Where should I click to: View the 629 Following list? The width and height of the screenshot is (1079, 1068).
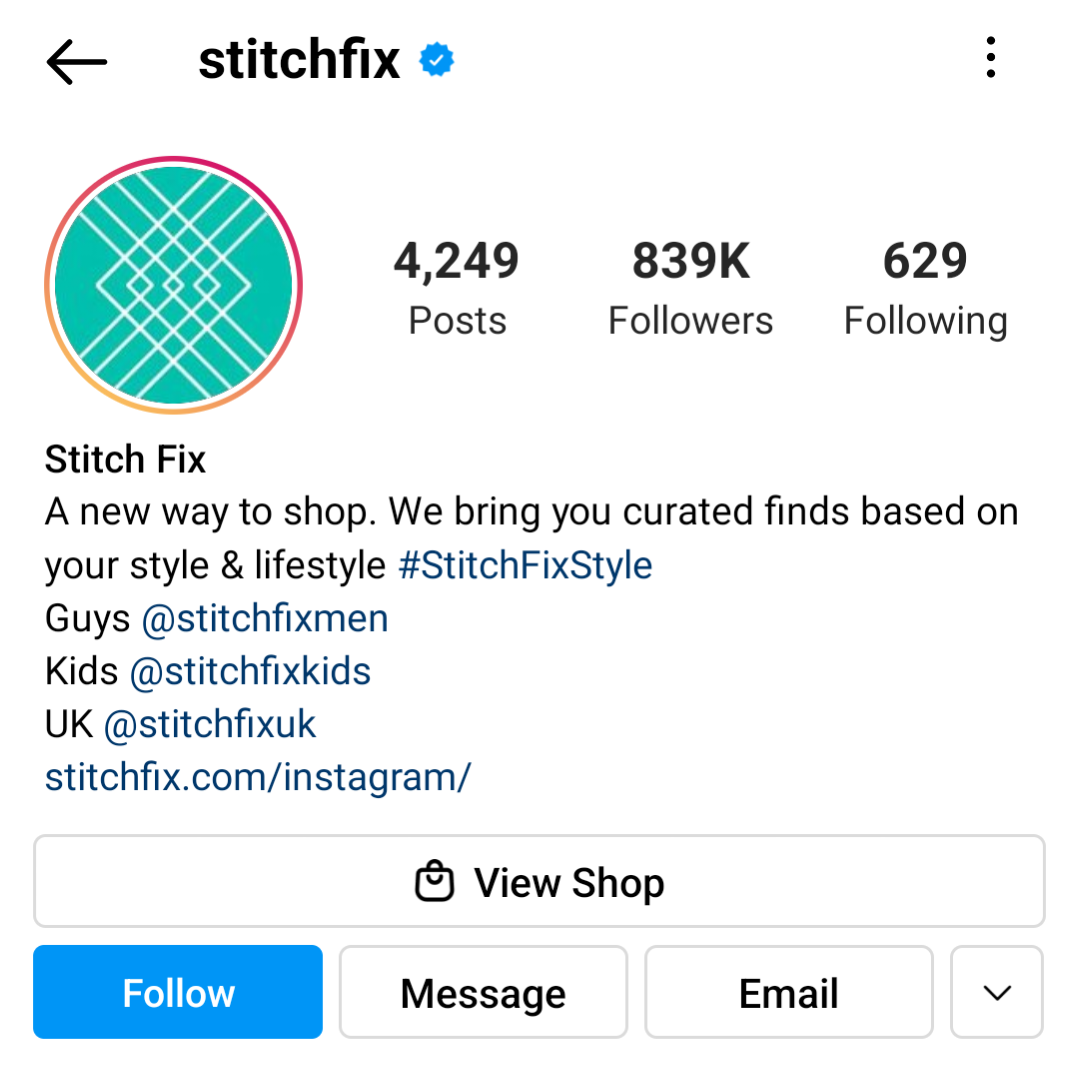pyautogui.click(x=926, y=289)
